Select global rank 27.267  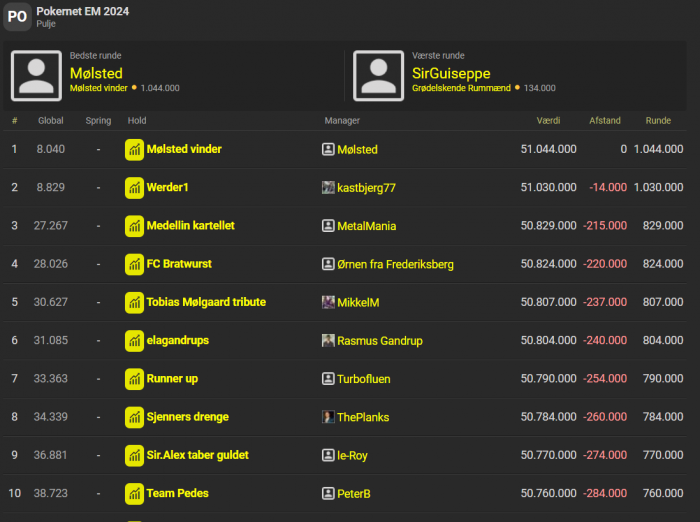click(x=50, y=226)
